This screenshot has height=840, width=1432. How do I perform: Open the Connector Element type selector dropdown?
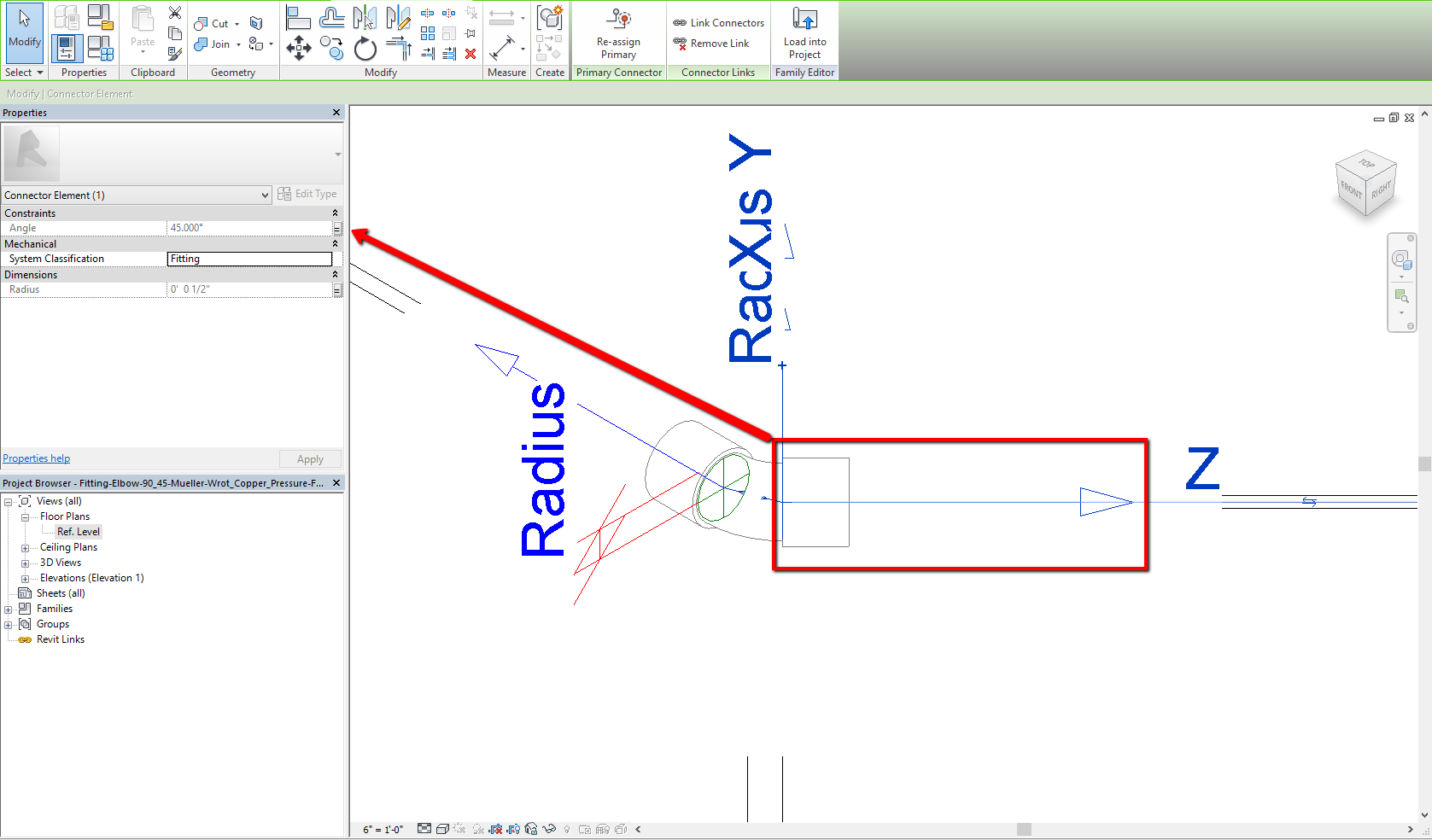click(265, 195)
